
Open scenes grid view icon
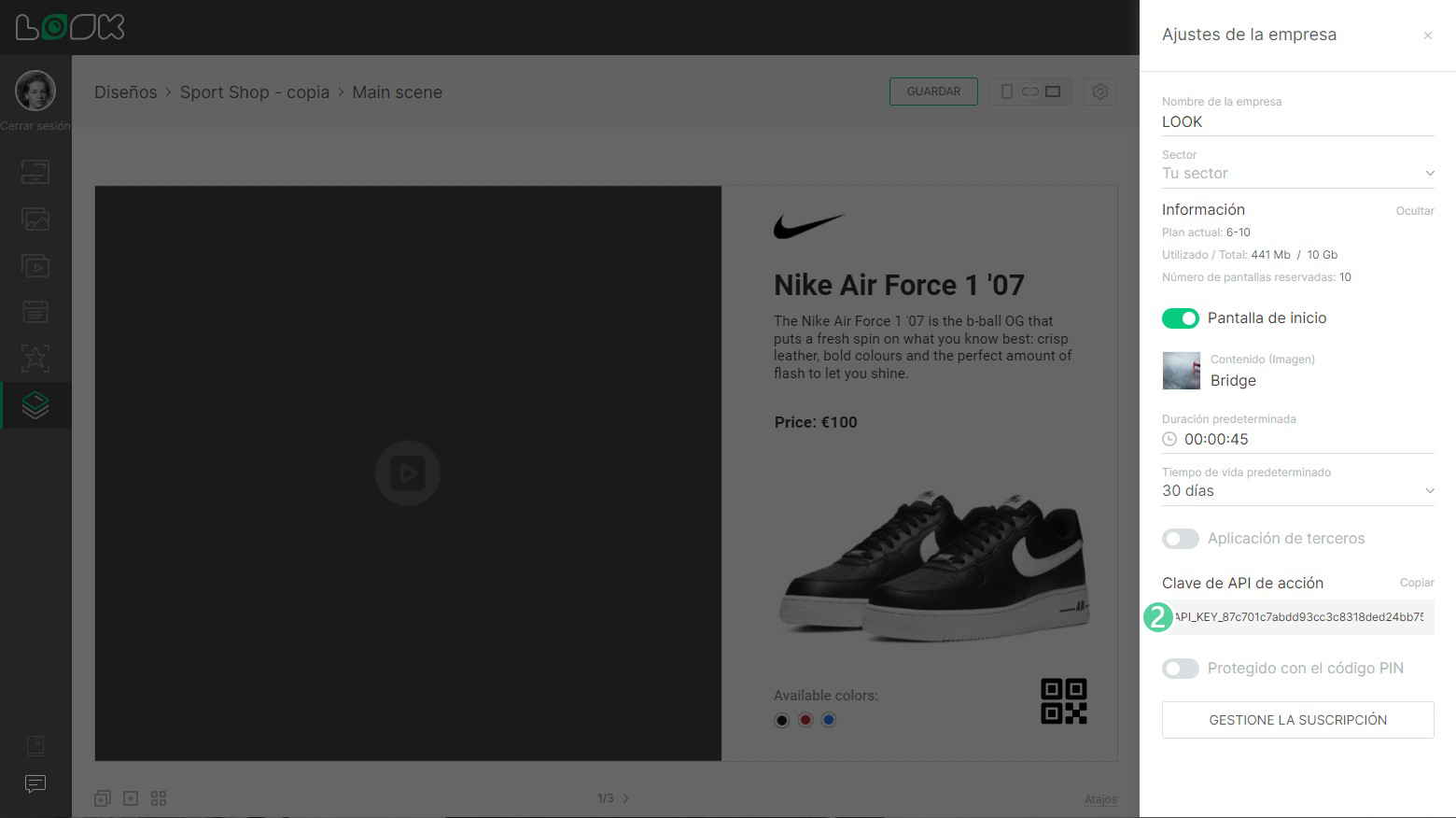(159, 798)
